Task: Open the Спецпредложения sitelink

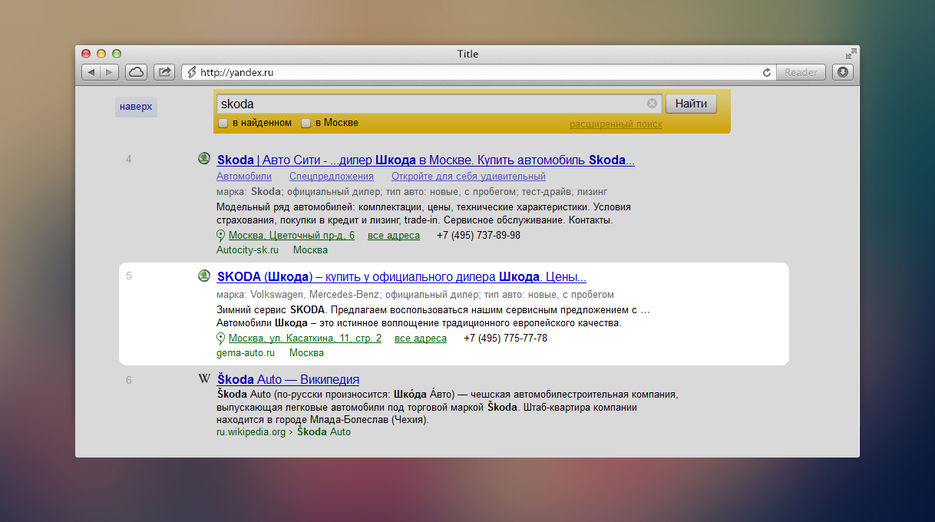Action: tap(332, 177)
